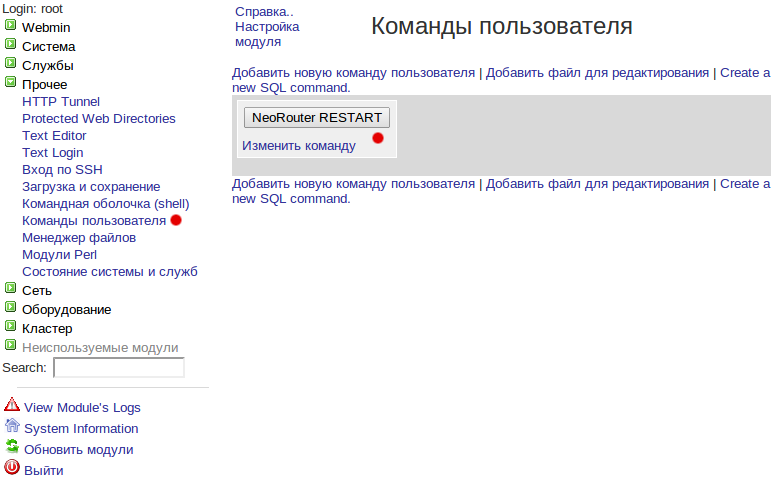Open Команды пользователя in the sidebar

pos(94,220)
